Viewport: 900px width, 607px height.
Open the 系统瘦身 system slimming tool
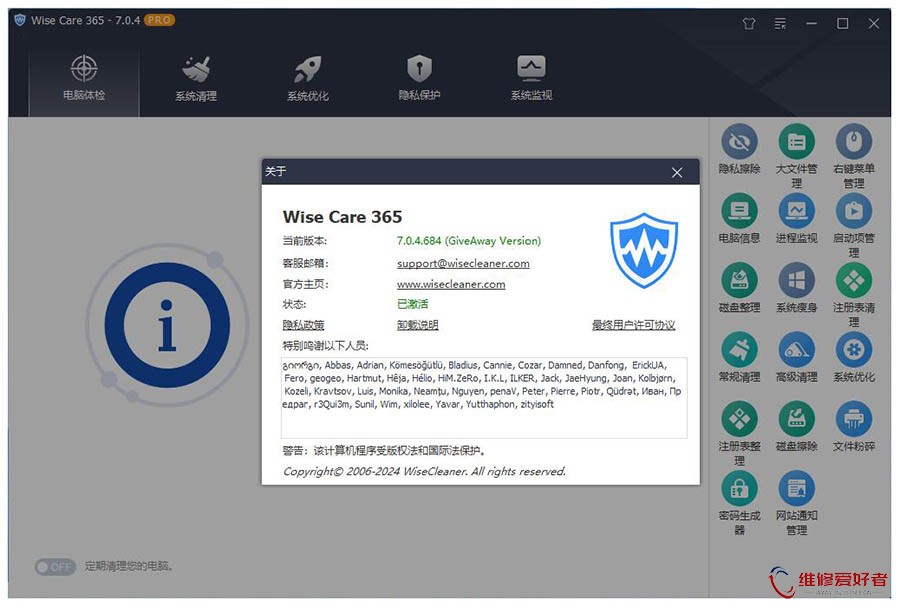pos(797,287)
